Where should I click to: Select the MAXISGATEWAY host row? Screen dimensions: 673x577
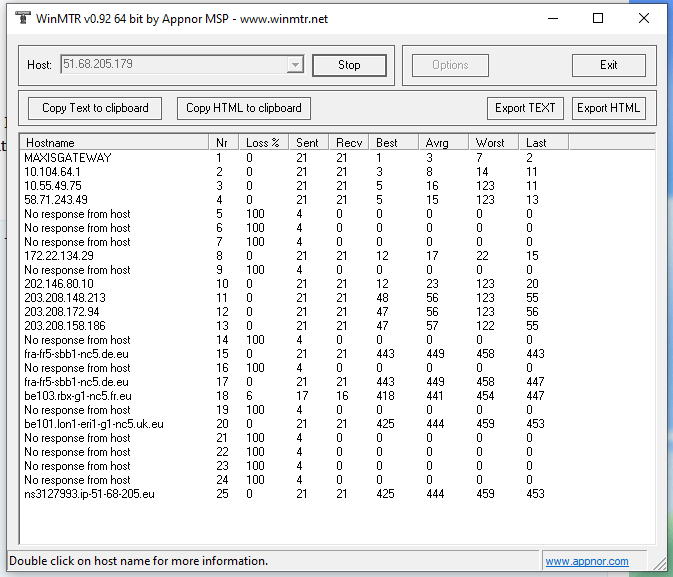coord(68,158)
